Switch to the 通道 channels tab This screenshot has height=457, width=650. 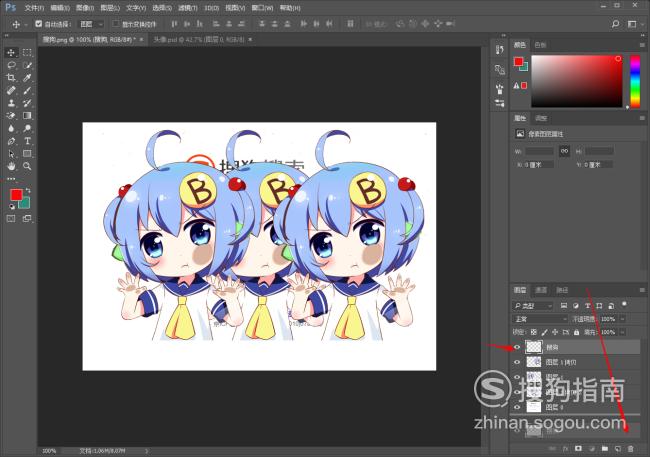click(x=541, y=290)
